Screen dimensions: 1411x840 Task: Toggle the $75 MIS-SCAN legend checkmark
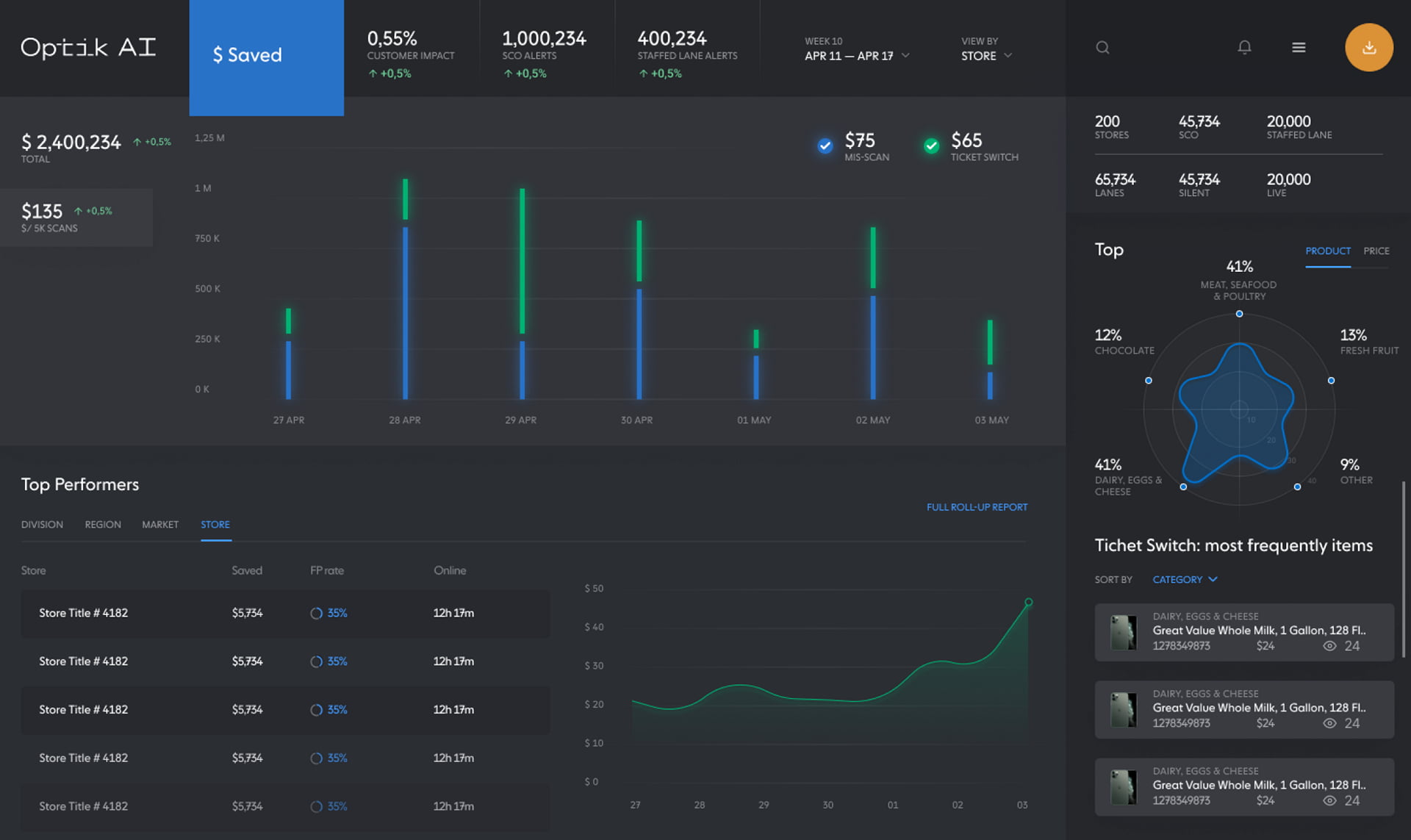click(x=825, y=146)
